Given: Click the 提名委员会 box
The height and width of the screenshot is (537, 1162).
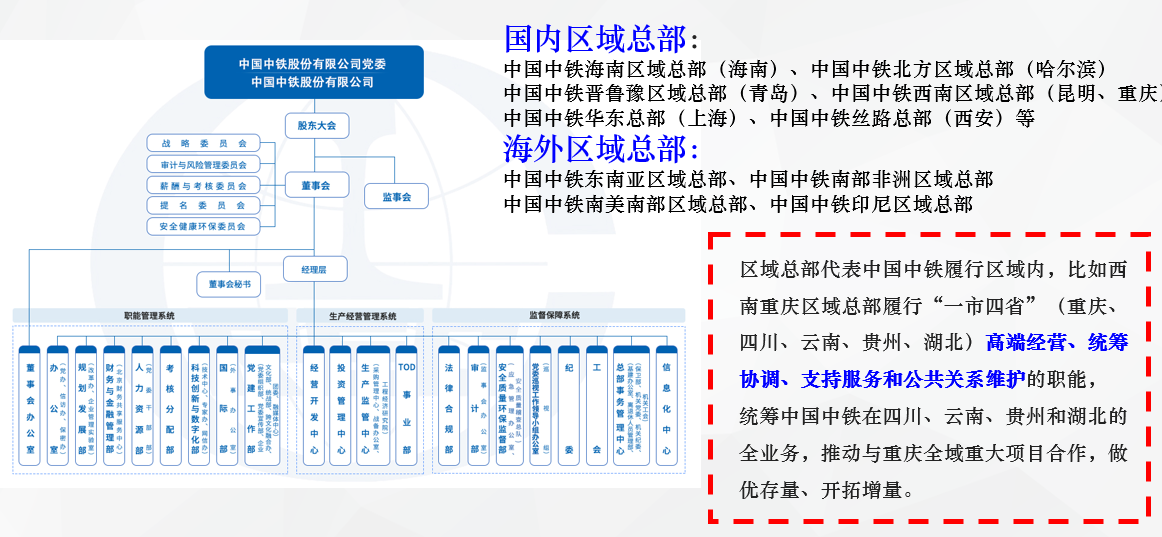Looking at the screenshot, I should (x=204, y=205).
